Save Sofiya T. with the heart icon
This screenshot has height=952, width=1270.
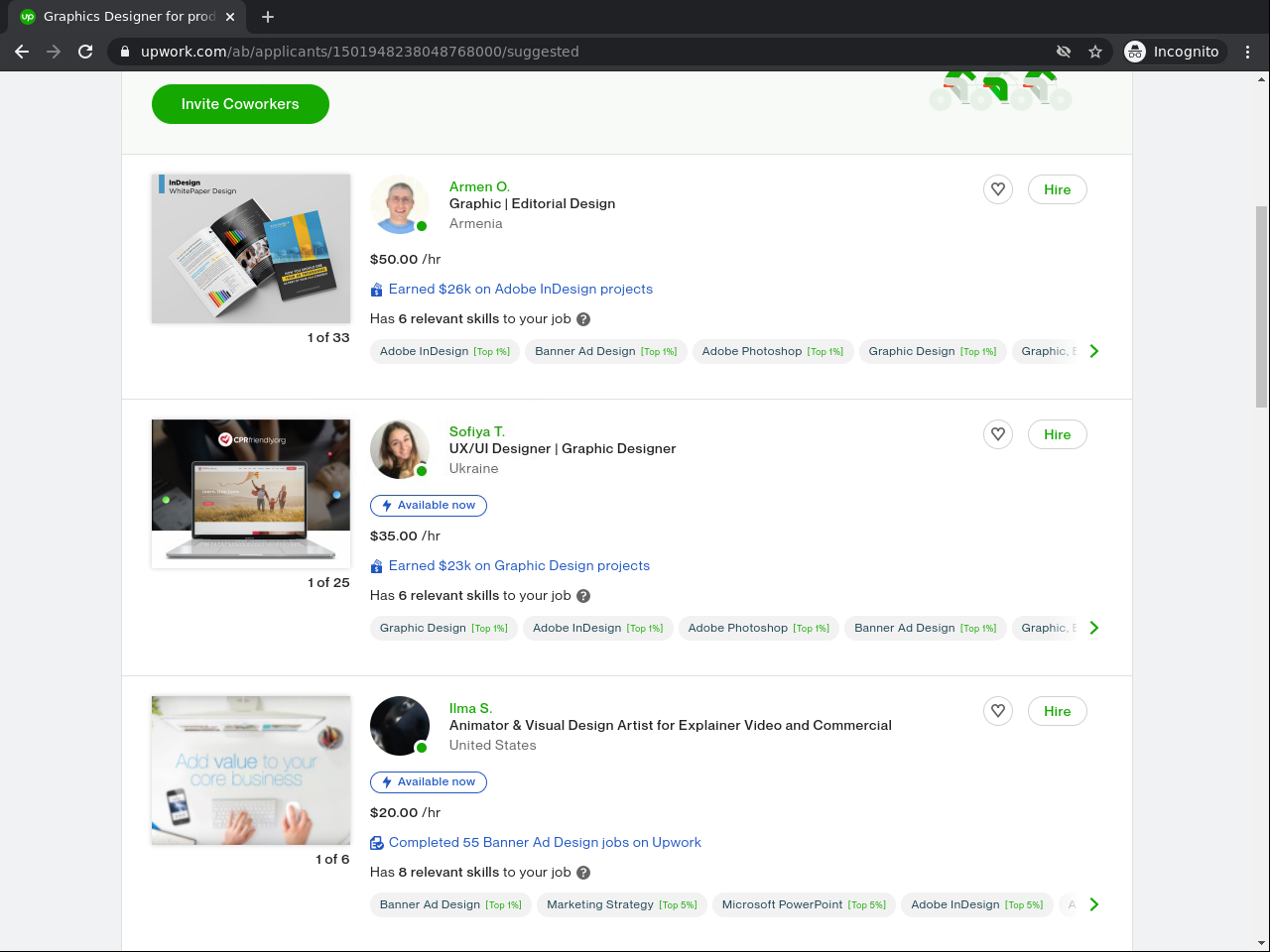click(x=998, y=434)
